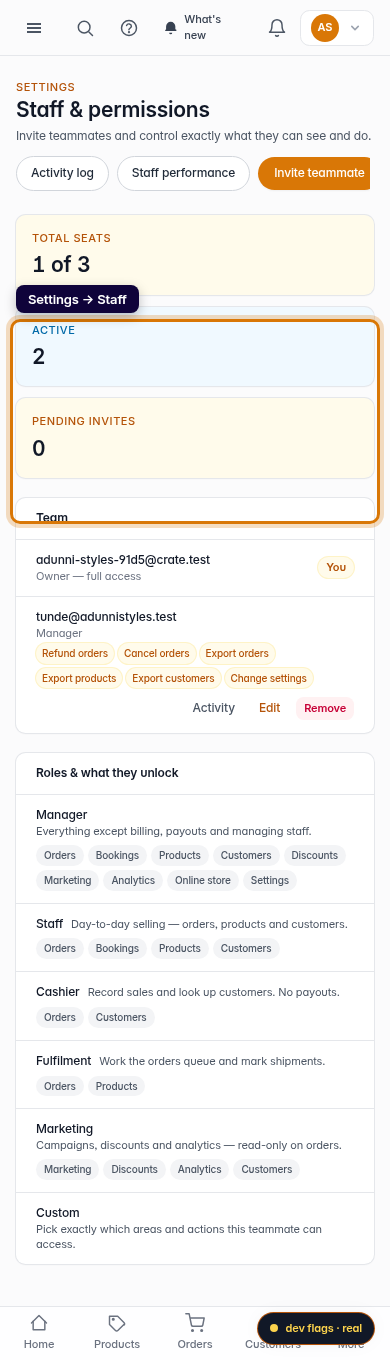Click the Bookings tag under Manager

[x=117, y=855]
